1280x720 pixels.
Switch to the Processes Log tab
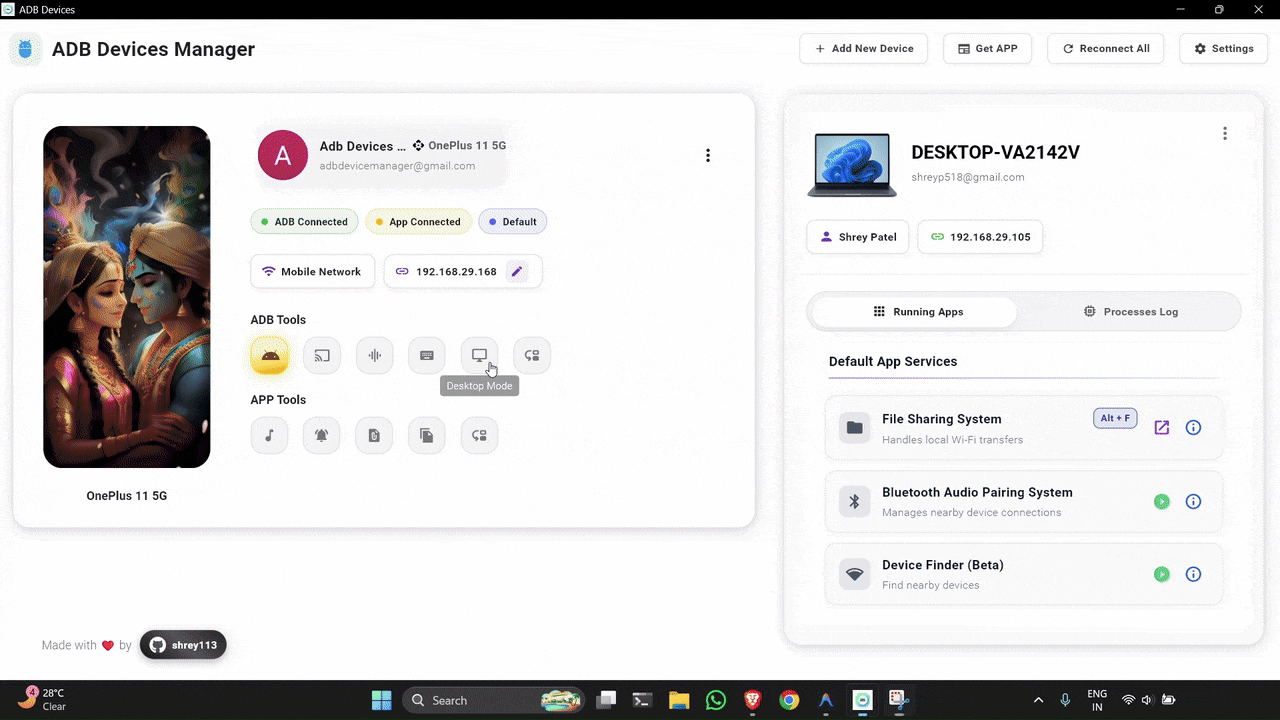(x=1130, y=311)
